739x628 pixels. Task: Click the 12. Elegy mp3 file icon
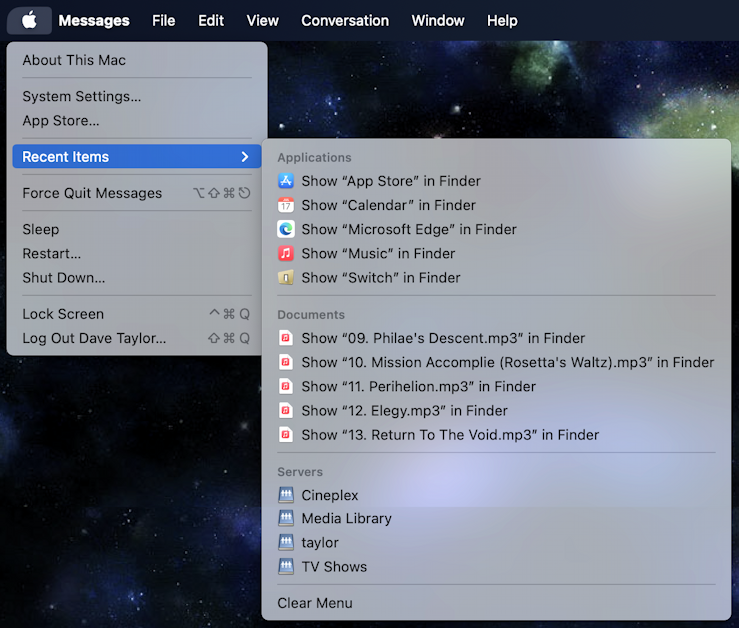(286, 410)
